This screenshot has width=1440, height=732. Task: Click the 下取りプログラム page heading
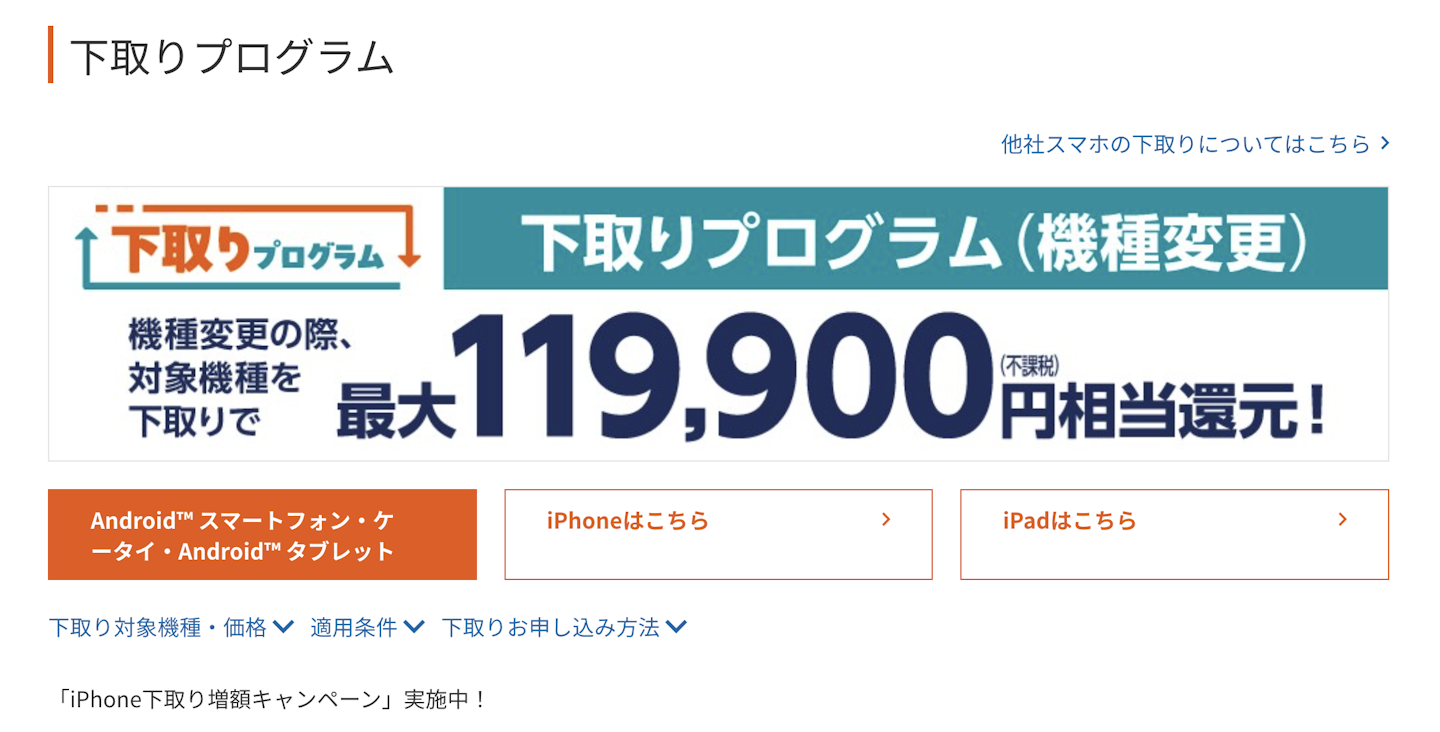tap(233, 57)
